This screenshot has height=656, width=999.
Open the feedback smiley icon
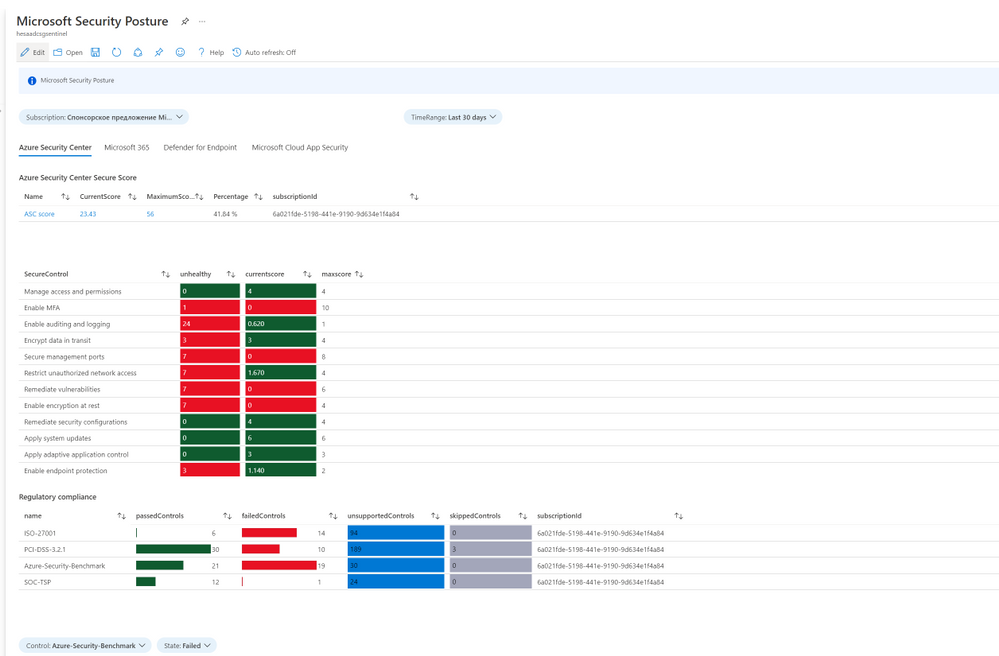180,52
